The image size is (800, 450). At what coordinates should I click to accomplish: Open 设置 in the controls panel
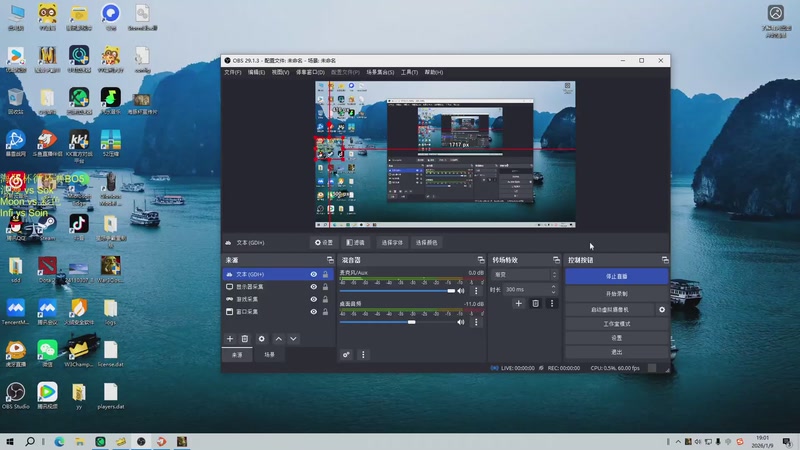(616, 338)
